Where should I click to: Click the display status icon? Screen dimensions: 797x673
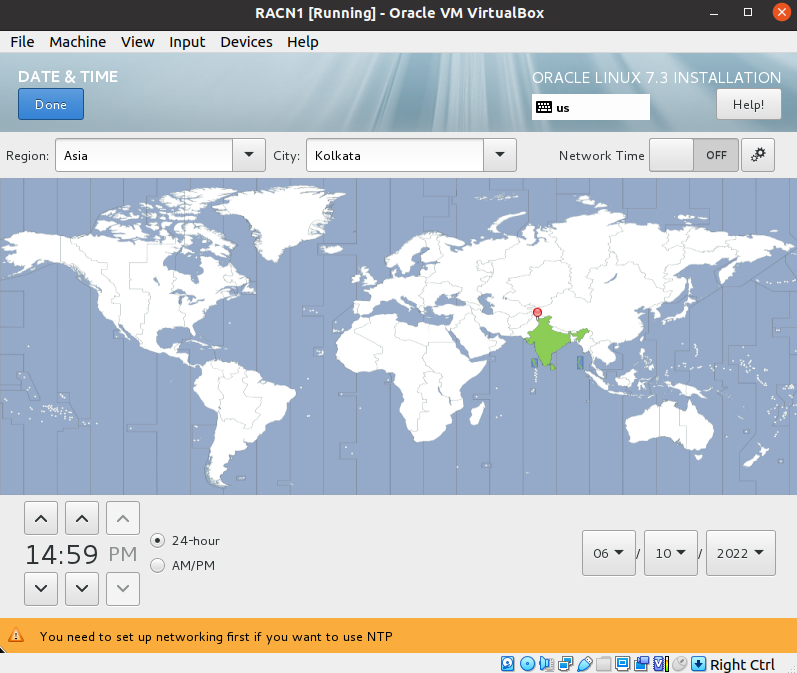[x=622, y=664]
